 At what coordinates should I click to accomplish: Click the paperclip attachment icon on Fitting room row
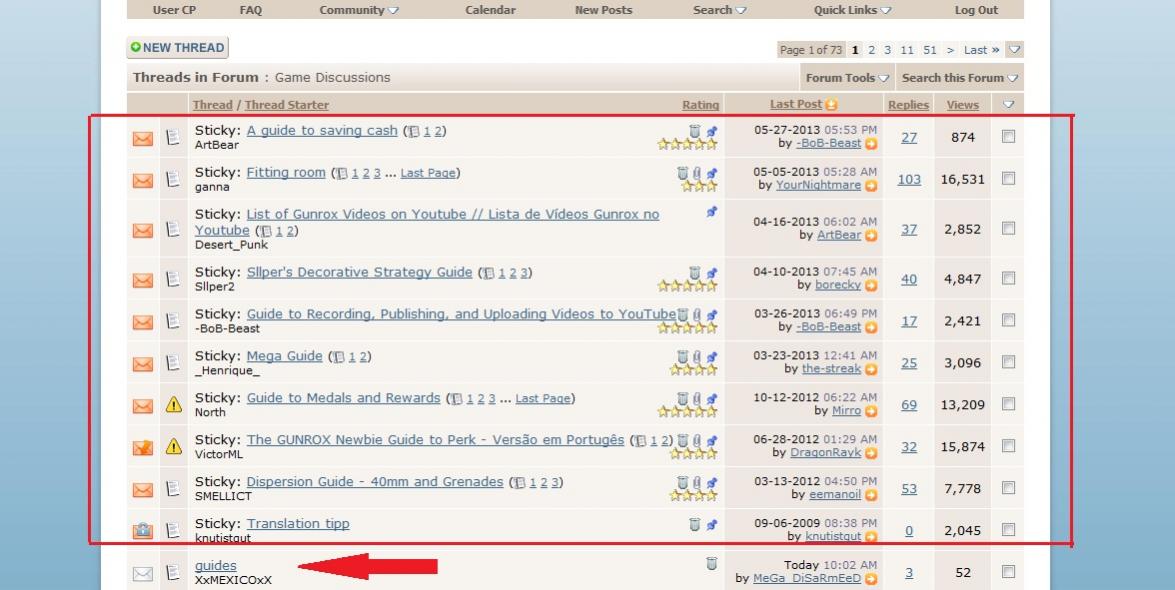tap(696, 173)
